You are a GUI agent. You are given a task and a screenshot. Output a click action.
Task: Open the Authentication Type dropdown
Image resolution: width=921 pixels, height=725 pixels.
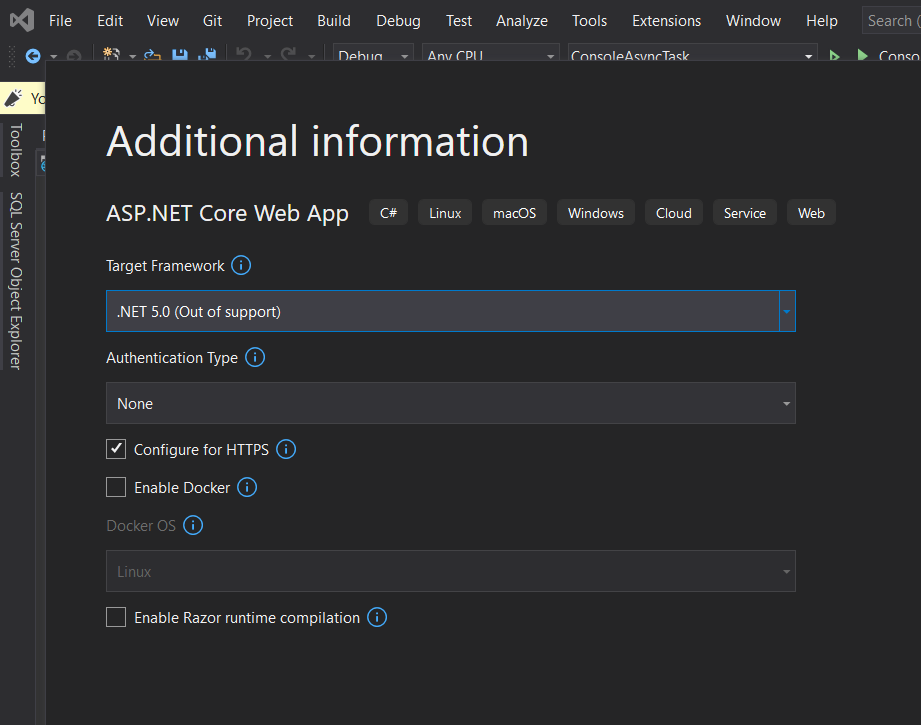[451, 403]
